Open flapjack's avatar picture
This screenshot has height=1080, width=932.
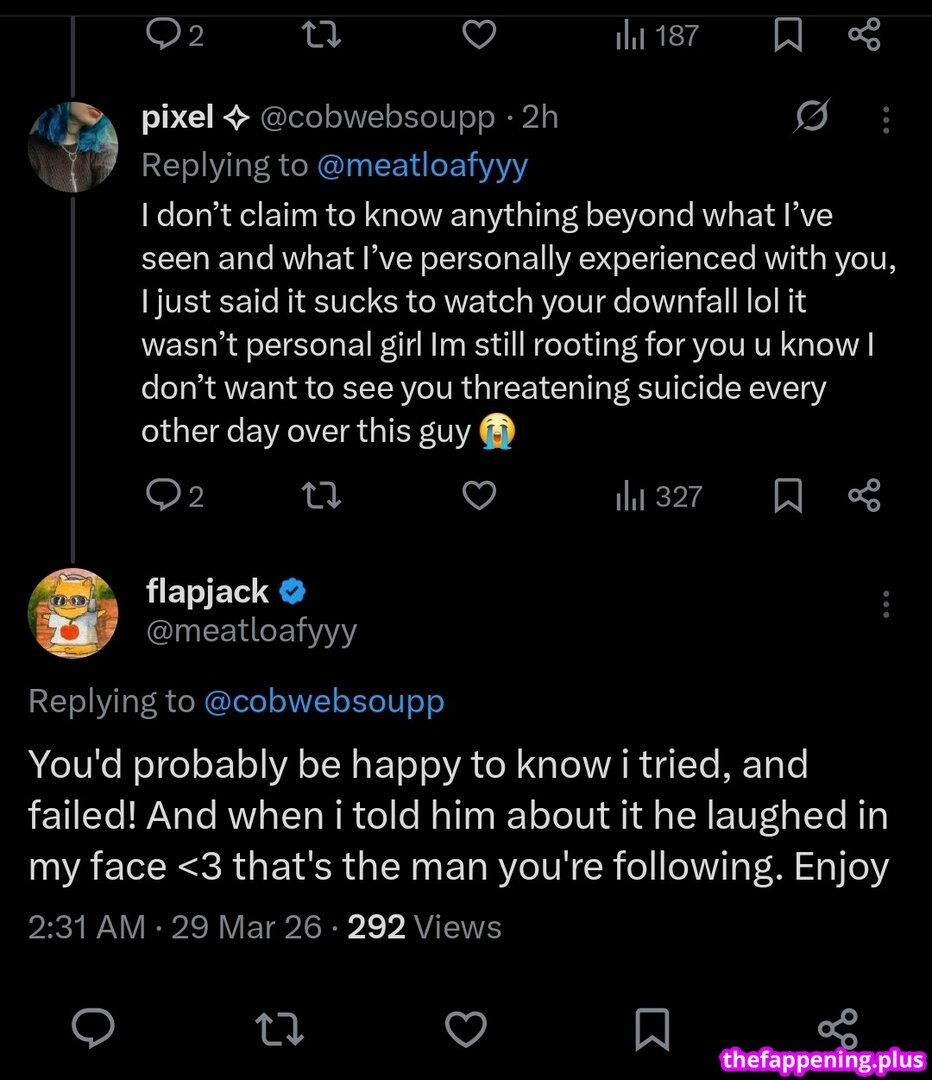pos(73,613)
